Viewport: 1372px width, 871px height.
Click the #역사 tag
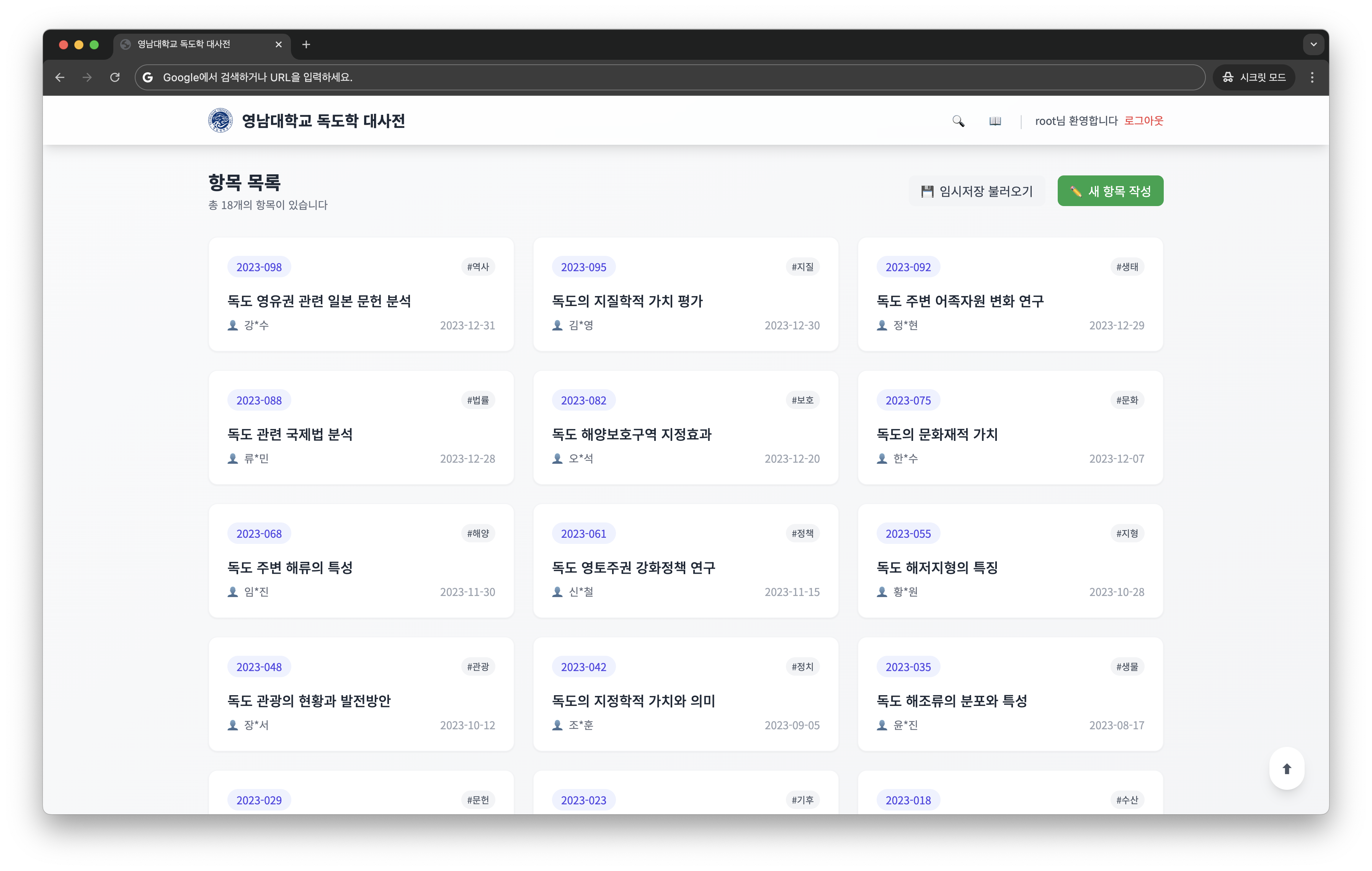pos(477,267)
